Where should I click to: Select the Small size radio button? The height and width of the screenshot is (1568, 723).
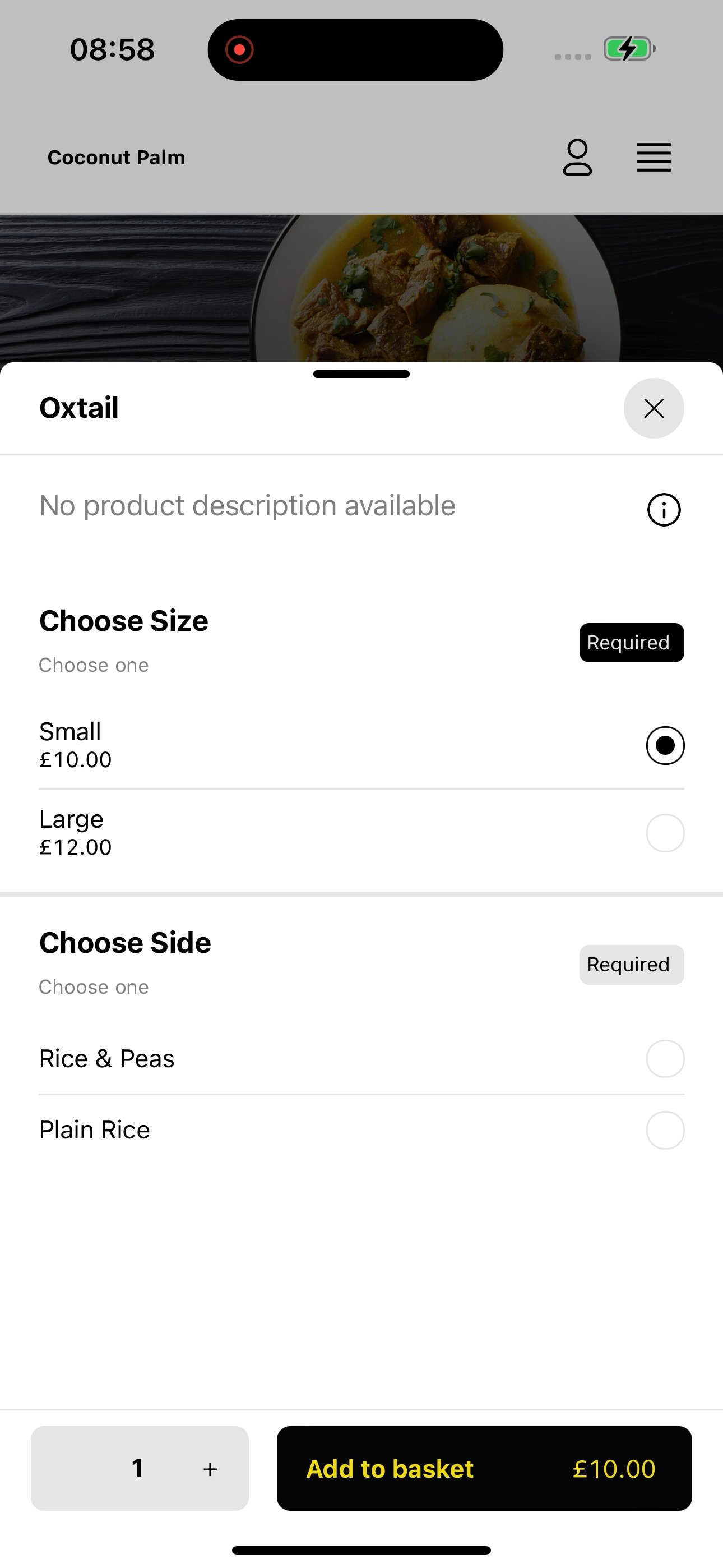pos(665,745)
